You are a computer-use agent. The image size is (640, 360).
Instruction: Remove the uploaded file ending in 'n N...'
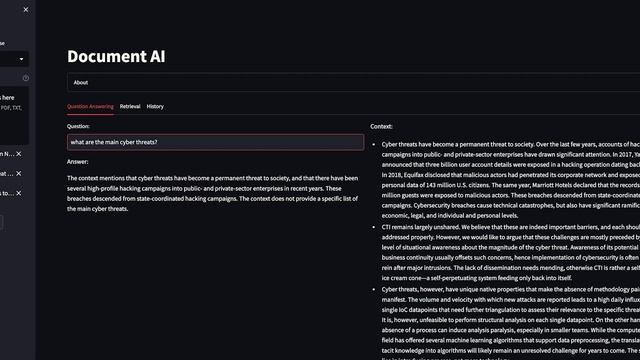[19, 154]
